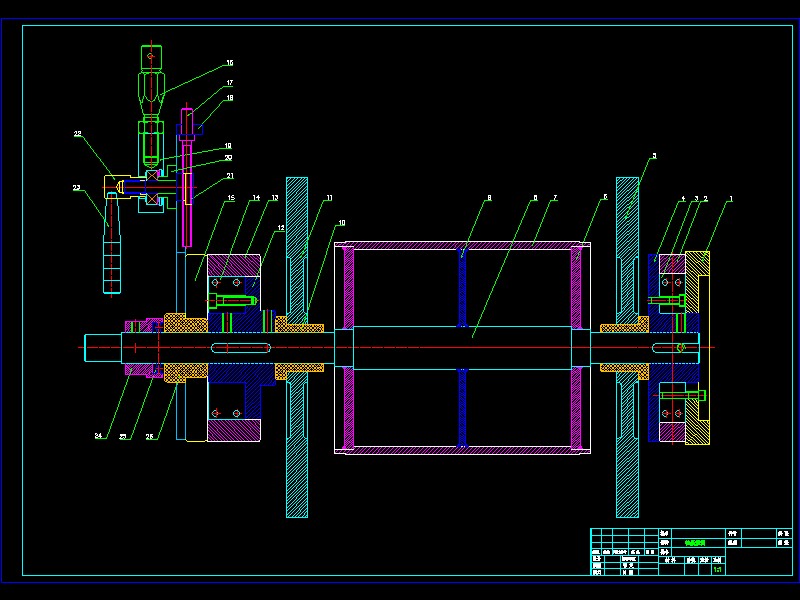Click the keyway slot on left shaft
Screen dimensions: 800x600
240,348
